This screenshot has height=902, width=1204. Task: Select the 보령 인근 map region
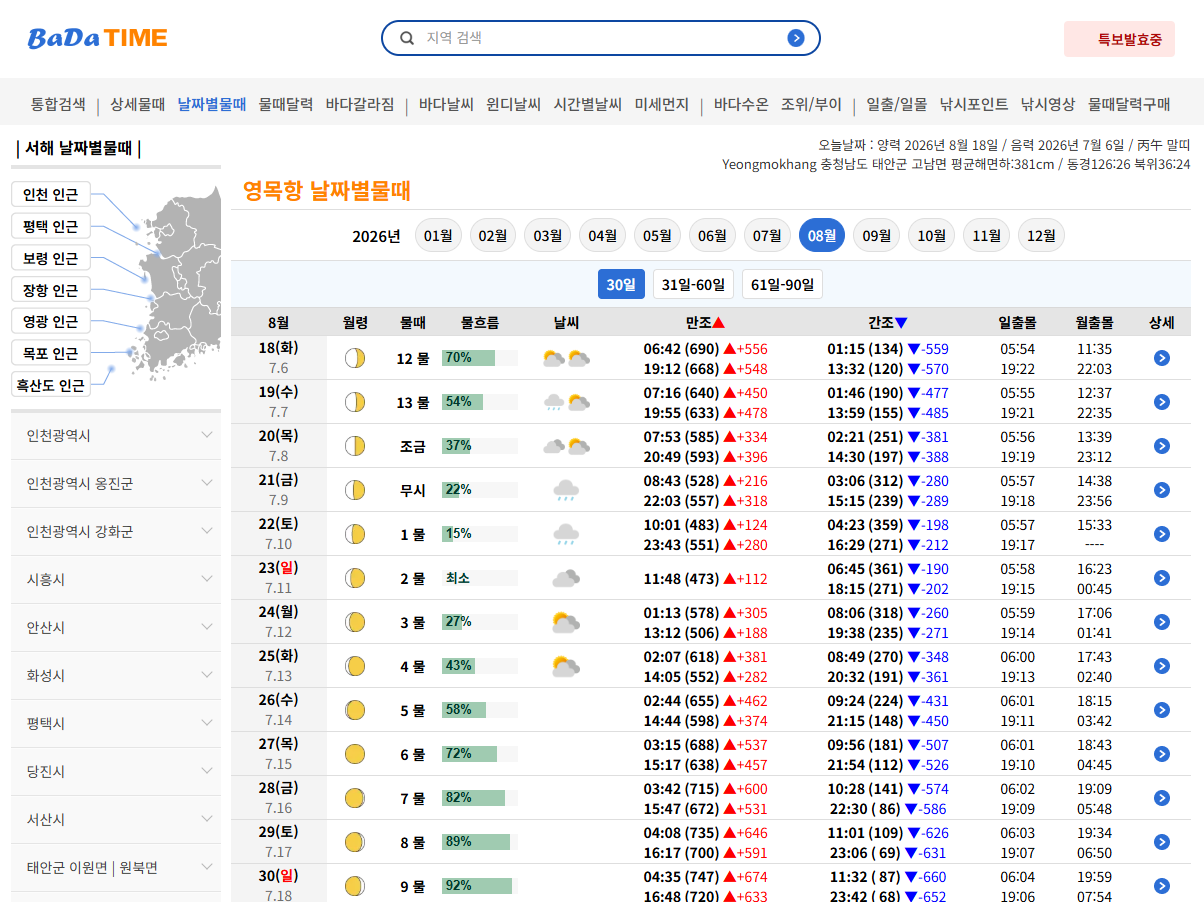click(50, 258)
